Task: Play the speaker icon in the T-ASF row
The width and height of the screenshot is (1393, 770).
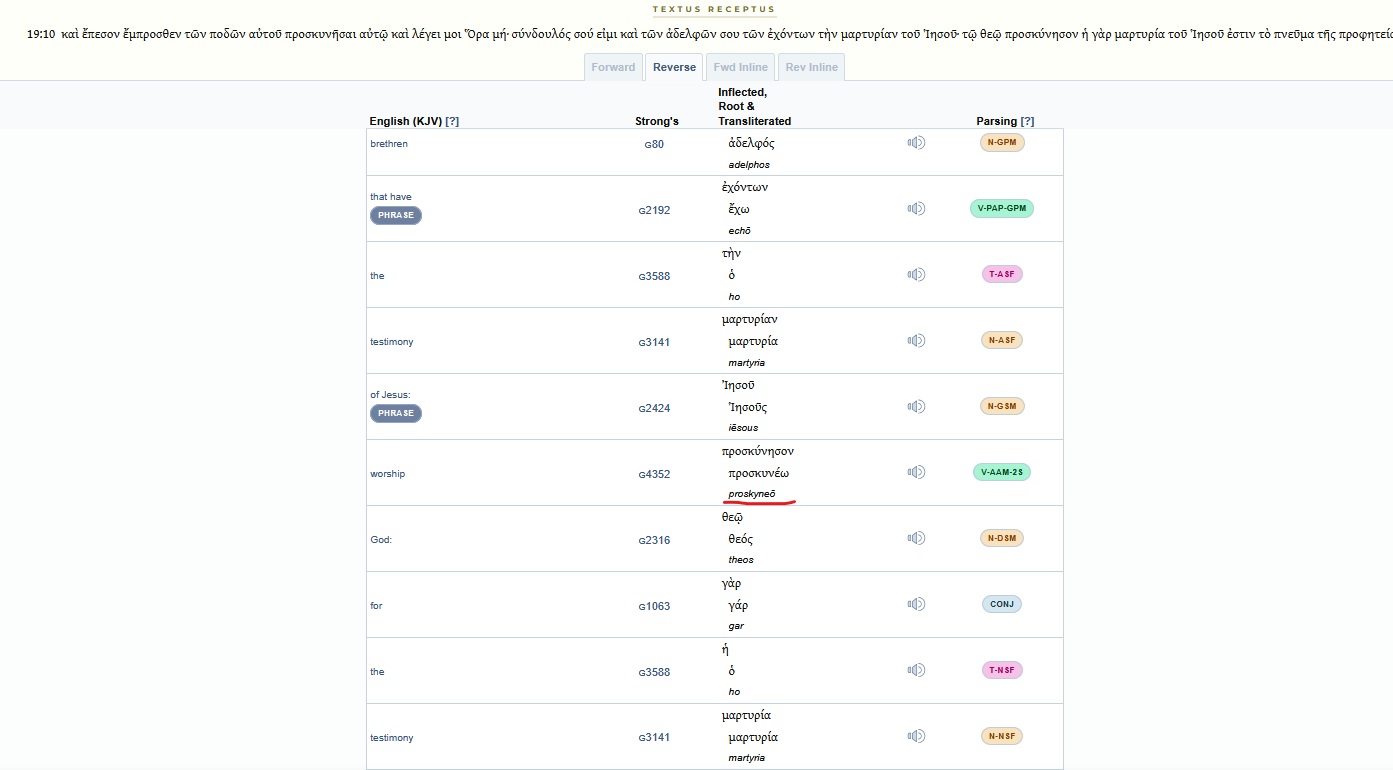Action: [916, 275]
